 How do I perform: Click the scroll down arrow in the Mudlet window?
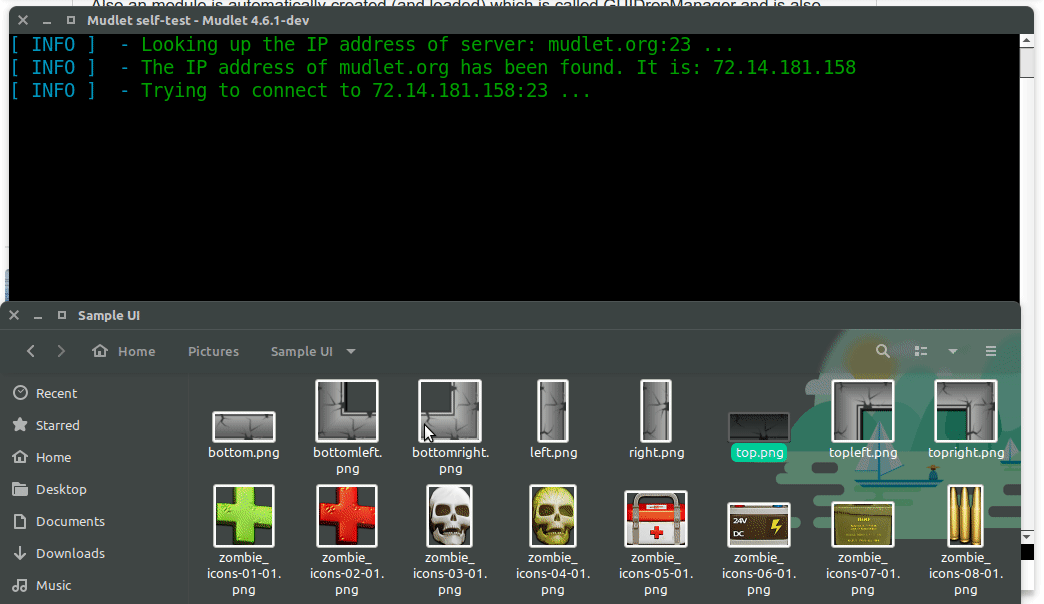[1027, 536]
